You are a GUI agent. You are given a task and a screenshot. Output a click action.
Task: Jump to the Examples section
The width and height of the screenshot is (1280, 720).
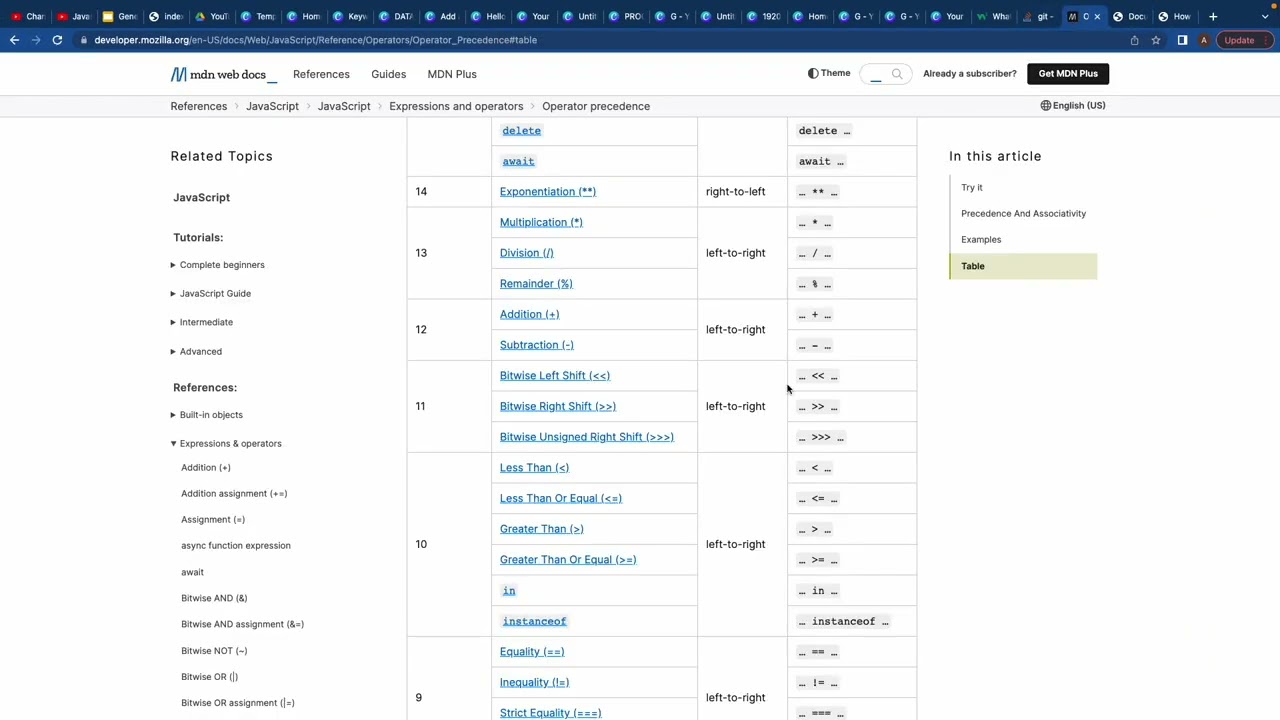(x=981, y=239)
